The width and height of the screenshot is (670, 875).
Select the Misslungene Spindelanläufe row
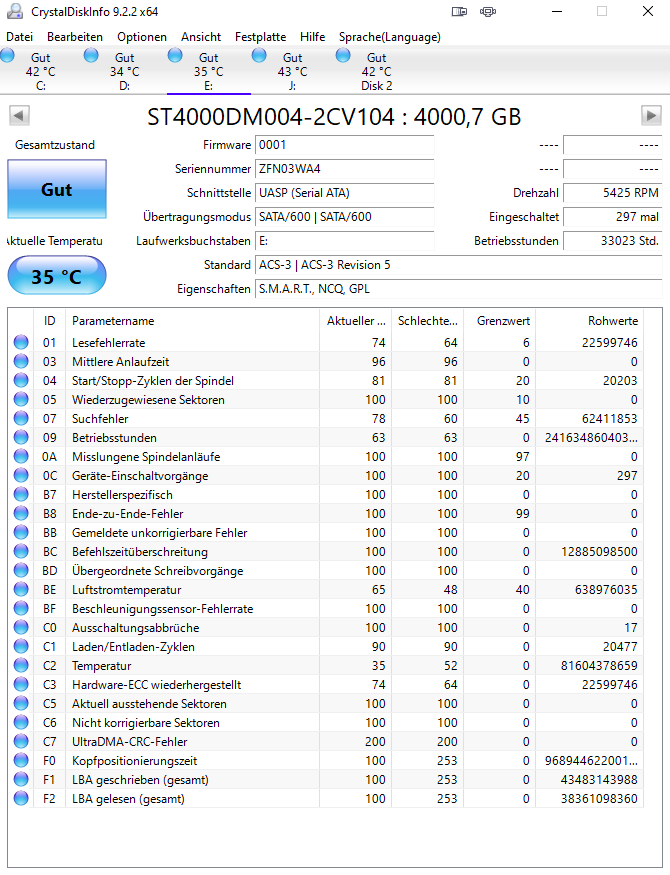point(326,456)
